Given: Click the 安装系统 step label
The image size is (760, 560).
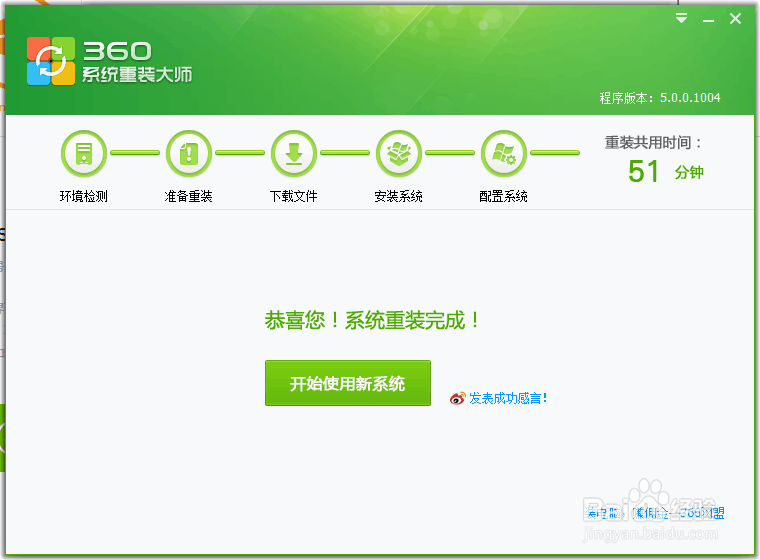Looking at the screenshot, I should pyautogui.click(x=398, y=196).
